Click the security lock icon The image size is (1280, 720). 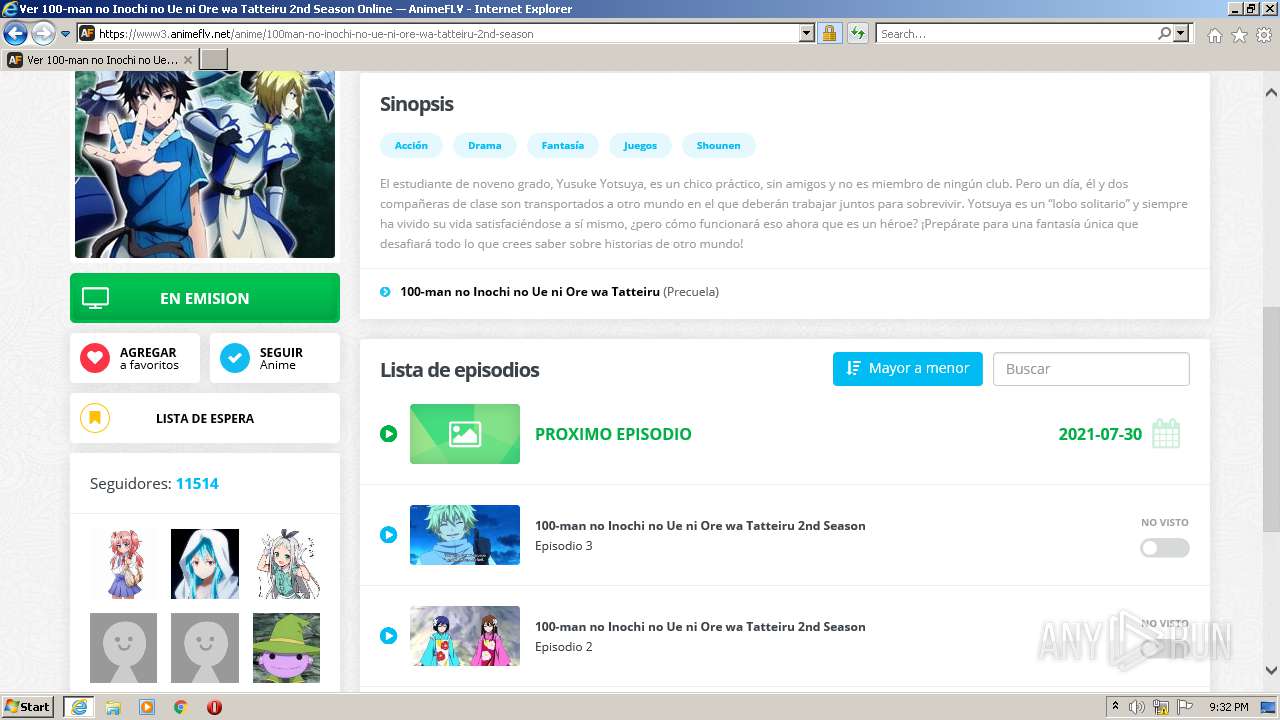point(829,34)
